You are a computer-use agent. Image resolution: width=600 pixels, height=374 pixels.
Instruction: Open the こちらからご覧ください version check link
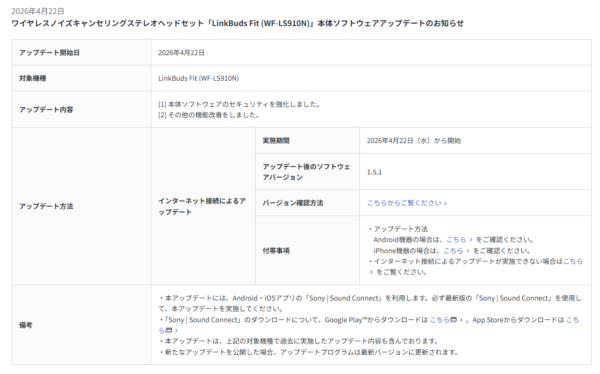407,203
